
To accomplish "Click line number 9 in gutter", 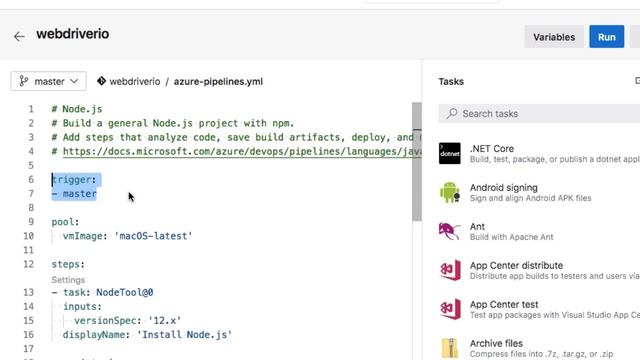I will click(31, 222).
